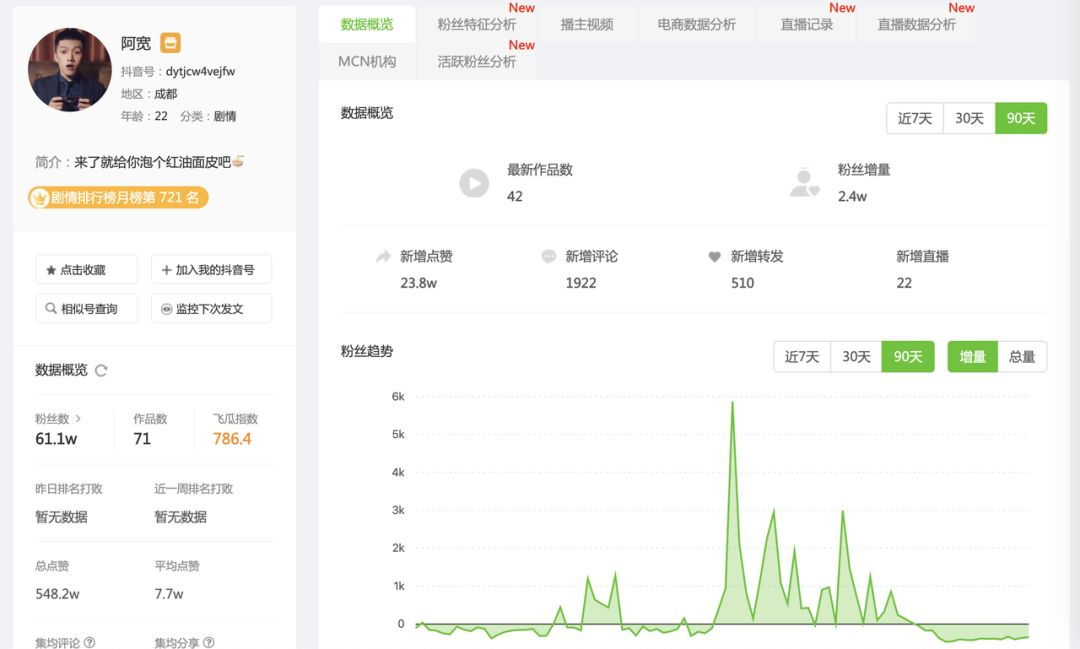Viewport: 1080px width, 649px height.
Task: Click the help icon next to 集均分享
Action: click(x=209, y=642)
